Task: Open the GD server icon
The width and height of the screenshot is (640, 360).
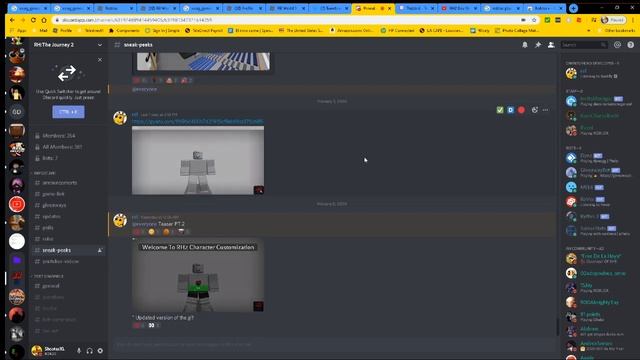Action: [17, 112]
